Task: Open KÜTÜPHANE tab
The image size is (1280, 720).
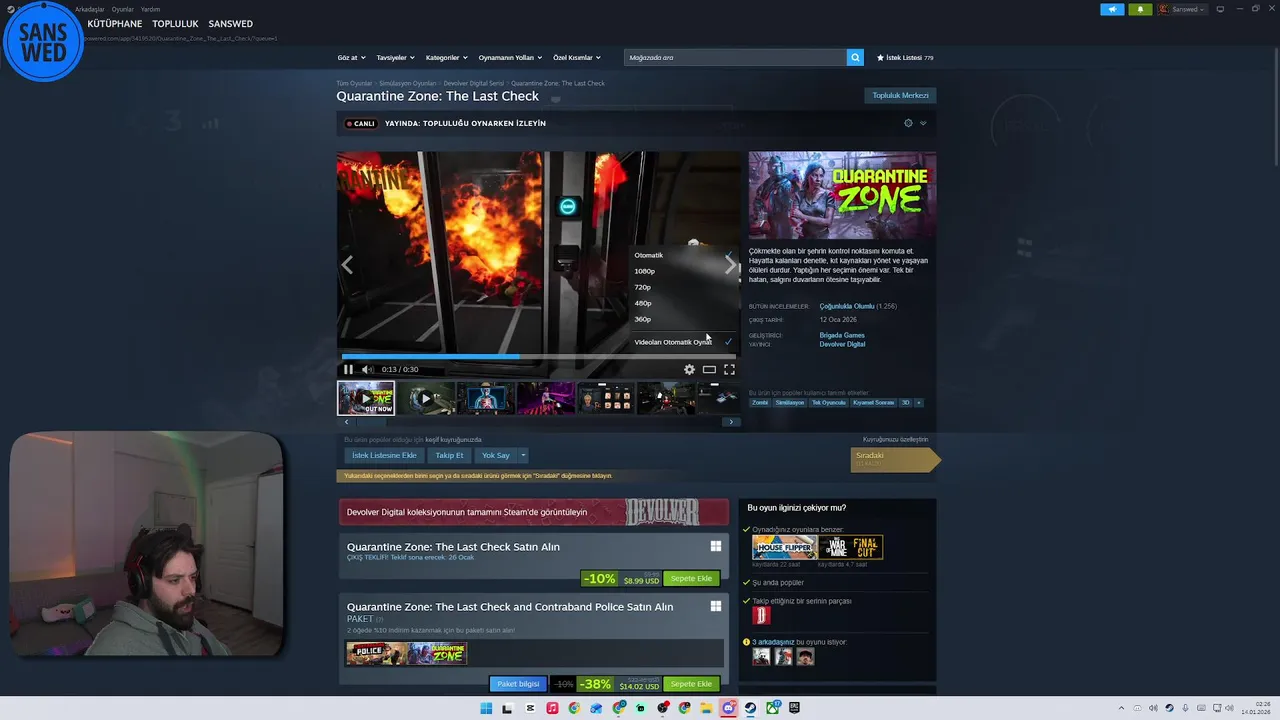Action: point(115,24)
